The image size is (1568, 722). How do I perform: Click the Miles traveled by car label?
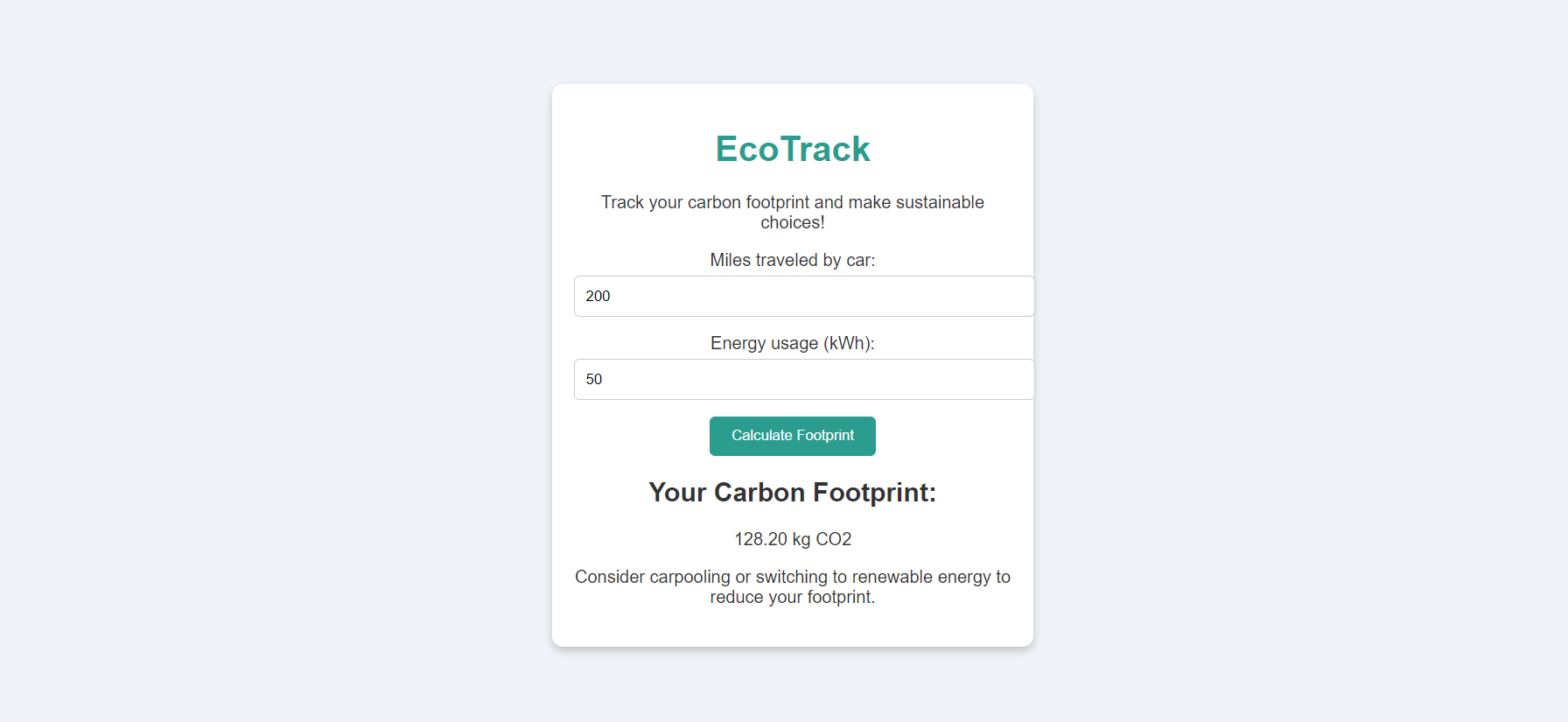click(792, 260)
